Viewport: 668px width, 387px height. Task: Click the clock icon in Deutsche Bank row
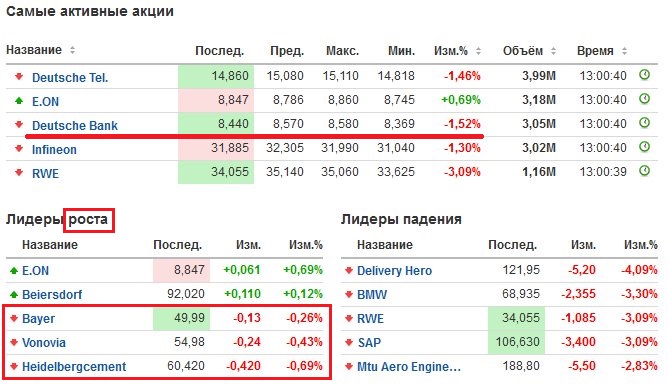645,123
